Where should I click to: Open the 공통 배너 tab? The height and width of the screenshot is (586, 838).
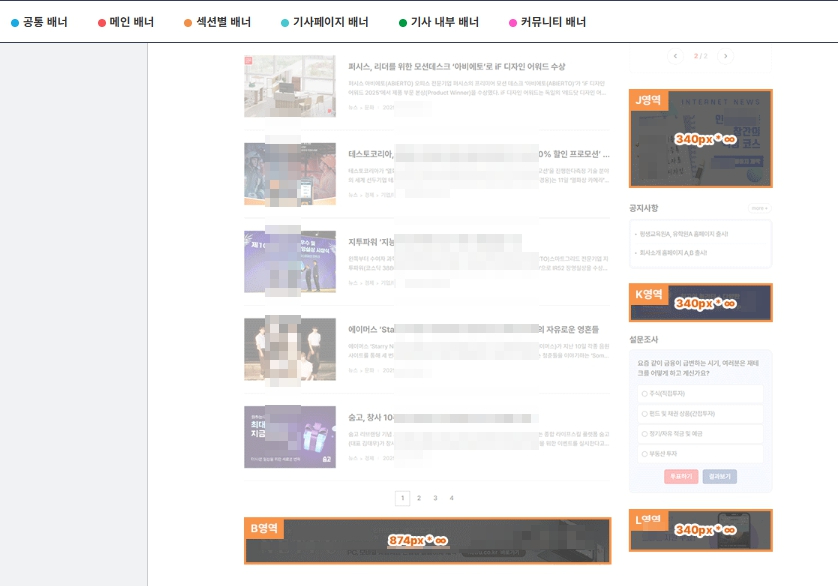tap(40, 22)
